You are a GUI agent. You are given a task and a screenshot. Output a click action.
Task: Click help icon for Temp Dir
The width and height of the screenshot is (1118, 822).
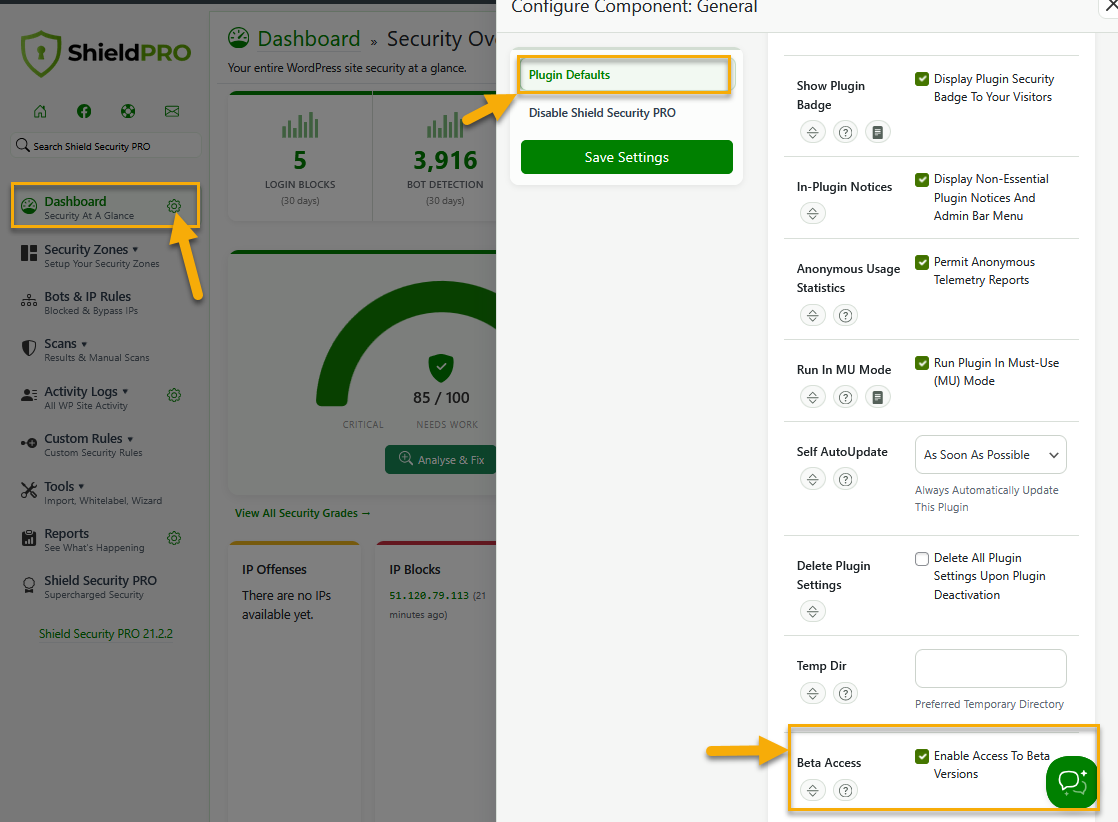845,693
